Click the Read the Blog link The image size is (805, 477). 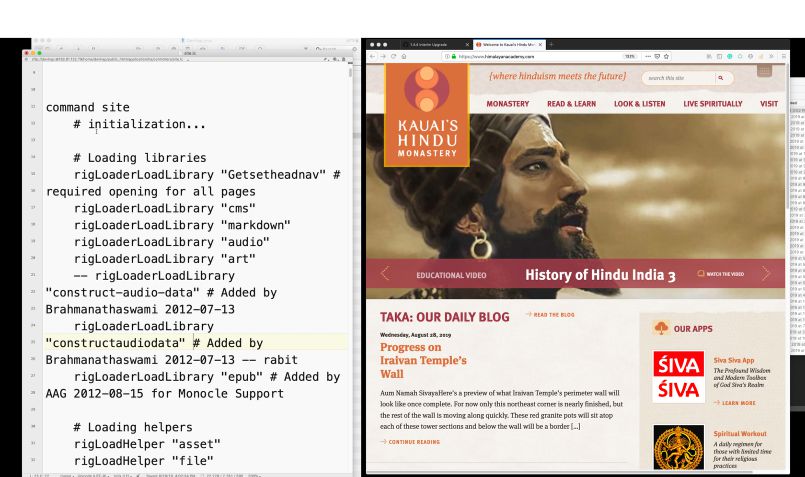(x=550, y=315)
